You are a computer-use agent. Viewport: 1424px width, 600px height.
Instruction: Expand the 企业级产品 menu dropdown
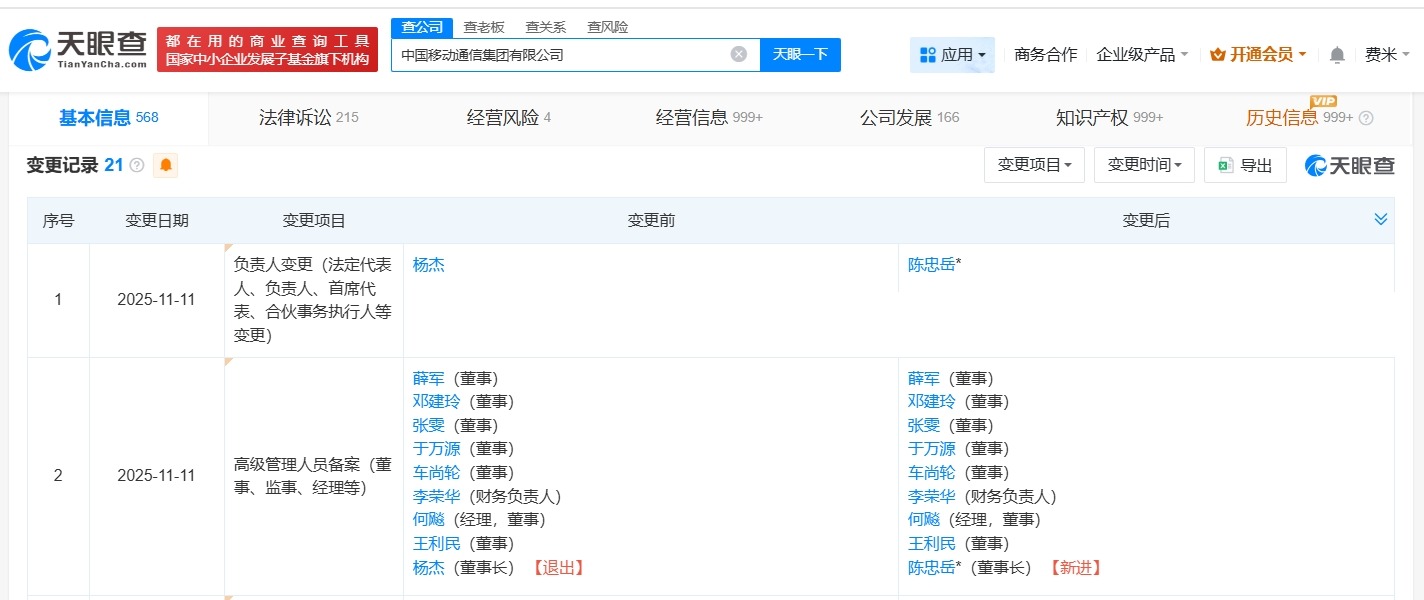coord(1139,56)
